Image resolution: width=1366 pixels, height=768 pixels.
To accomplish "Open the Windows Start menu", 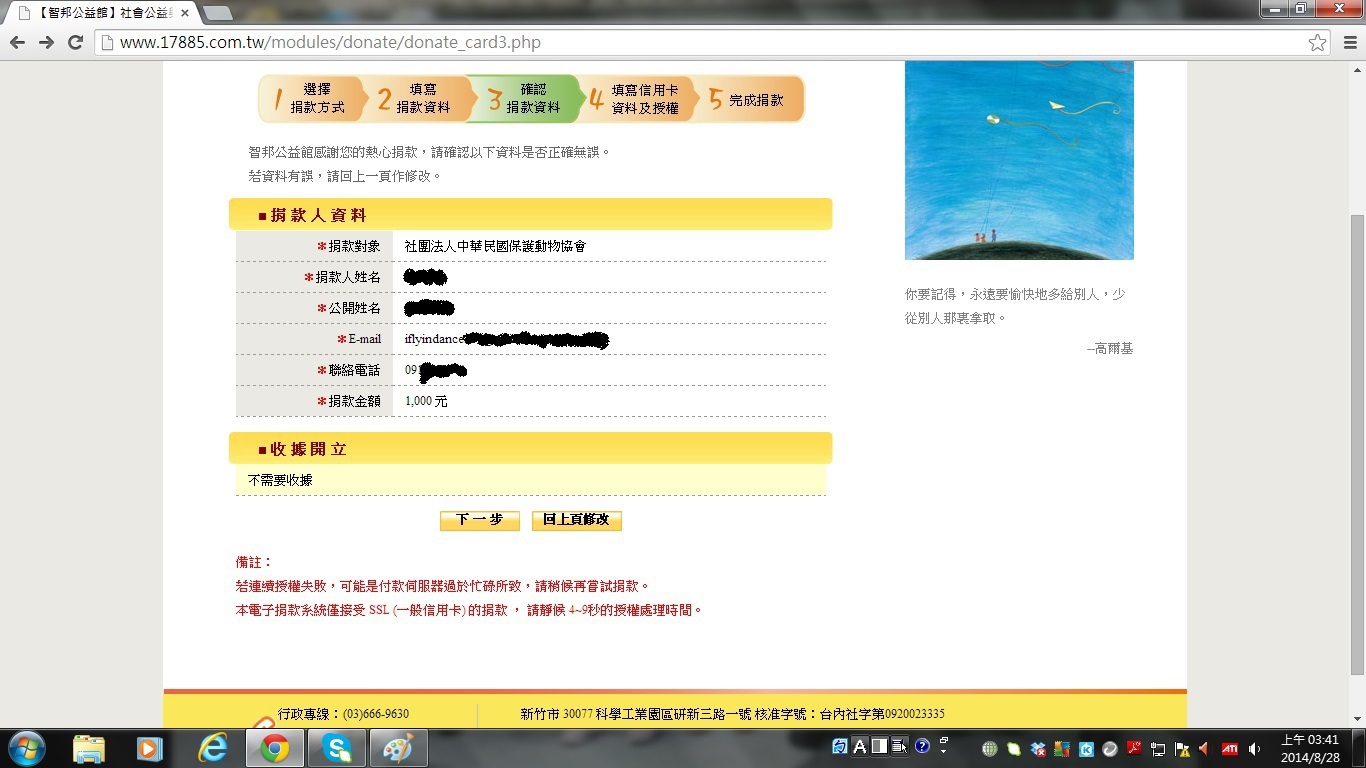I will [25, 748].
